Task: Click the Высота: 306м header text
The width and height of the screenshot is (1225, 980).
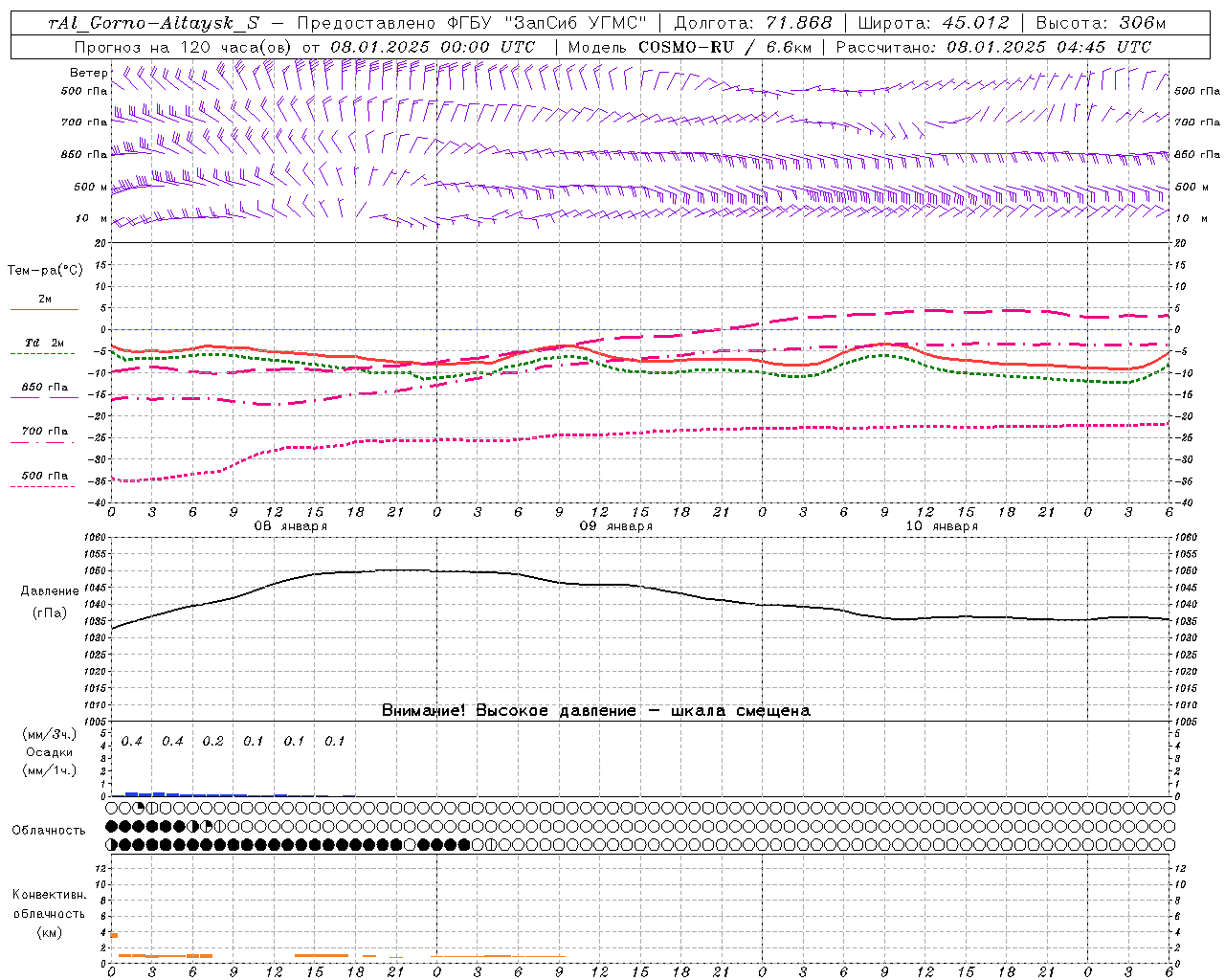Action: 1100,23
